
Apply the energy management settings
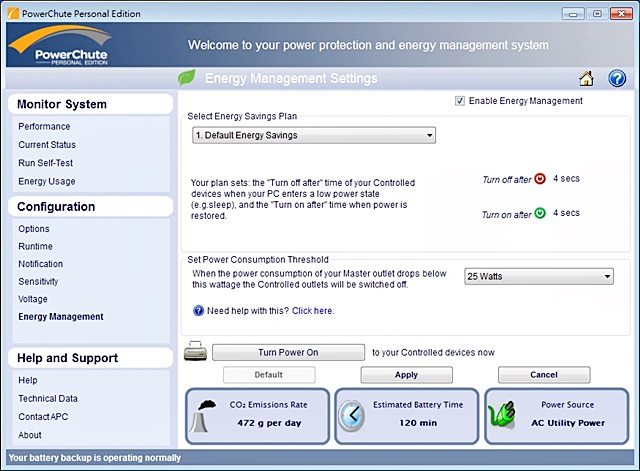click(x=407, y=375)
